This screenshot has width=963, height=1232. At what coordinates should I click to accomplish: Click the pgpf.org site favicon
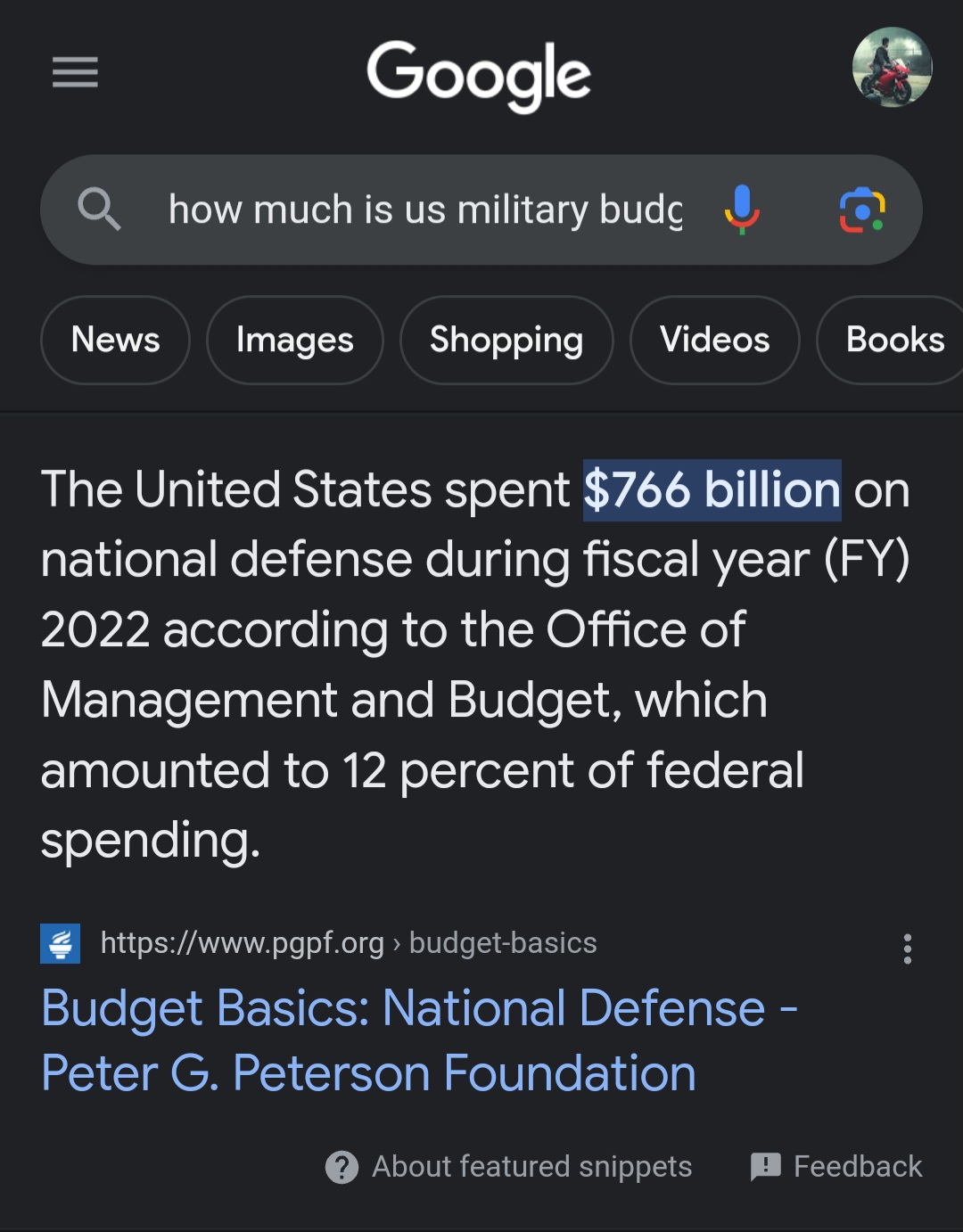[61, 943]
